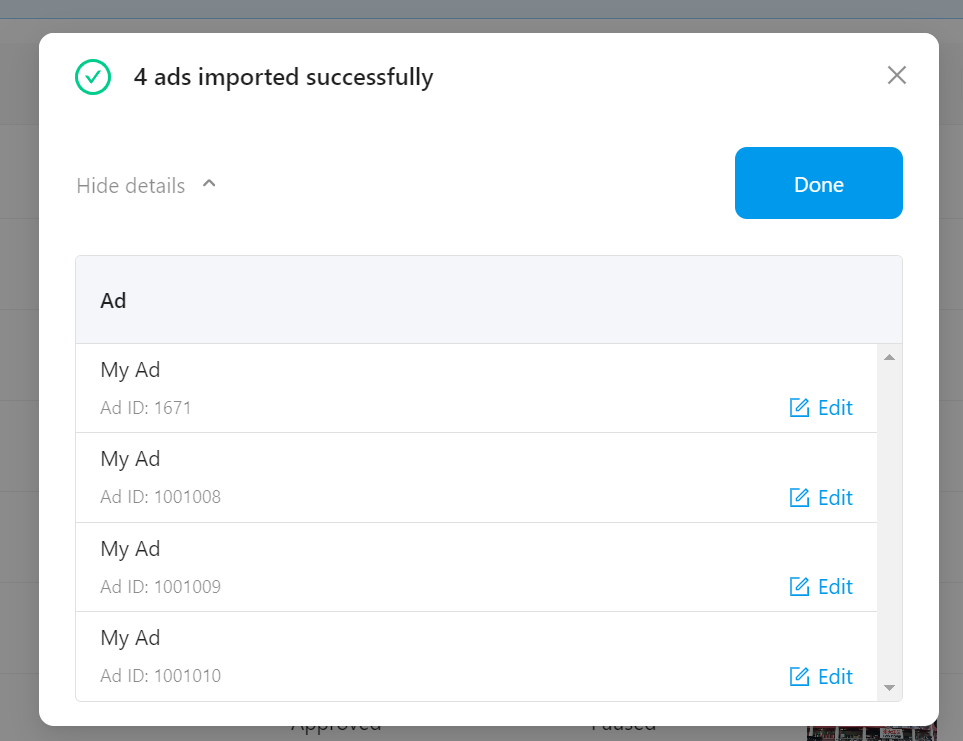Screen dimensions: 963x741
Task: Click the Hide details text
Action: 131,186
